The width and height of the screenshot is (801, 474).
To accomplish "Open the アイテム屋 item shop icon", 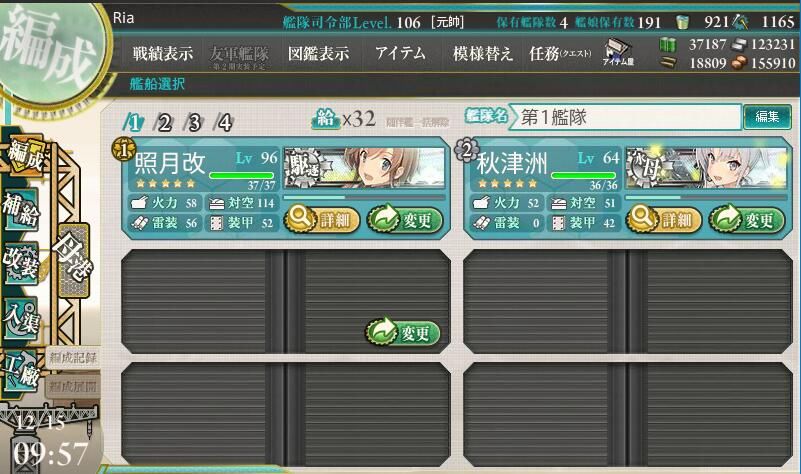I will pyautogui.click(x=618, y=53).
